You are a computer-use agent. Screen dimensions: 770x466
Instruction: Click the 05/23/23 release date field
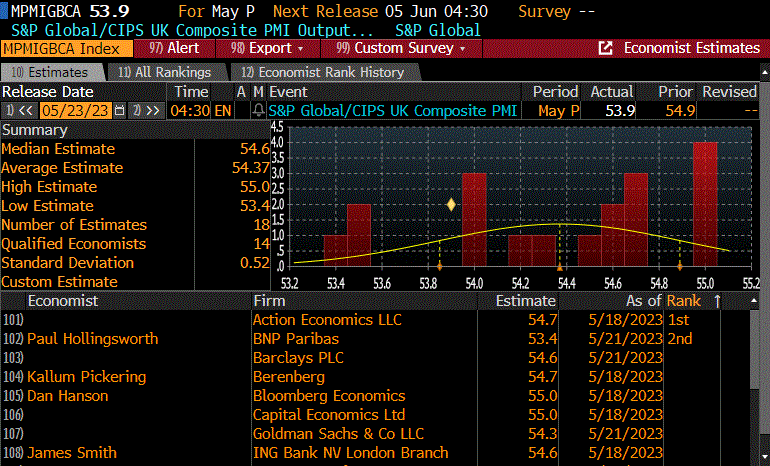click(x=75, y=110)
